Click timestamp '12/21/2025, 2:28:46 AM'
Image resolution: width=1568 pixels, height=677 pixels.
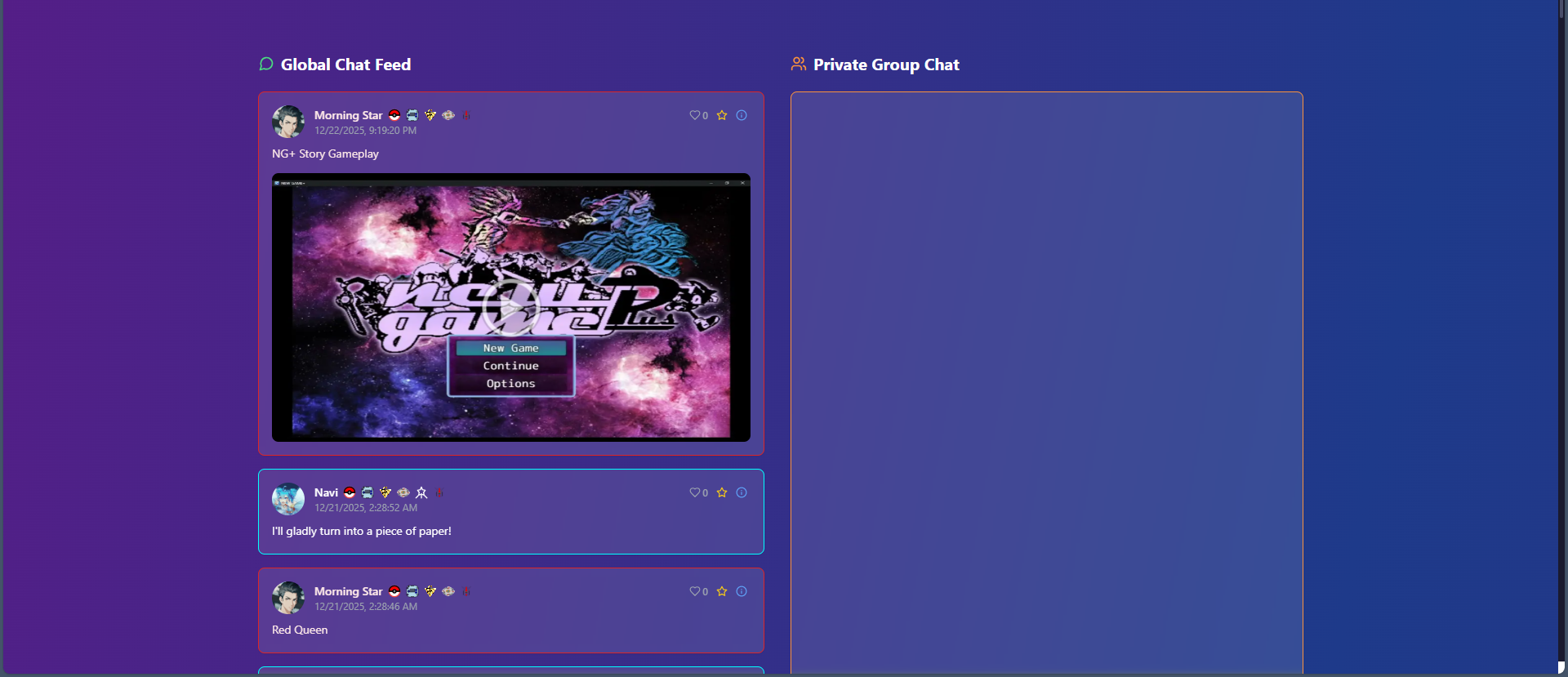(x=366, y=607)
